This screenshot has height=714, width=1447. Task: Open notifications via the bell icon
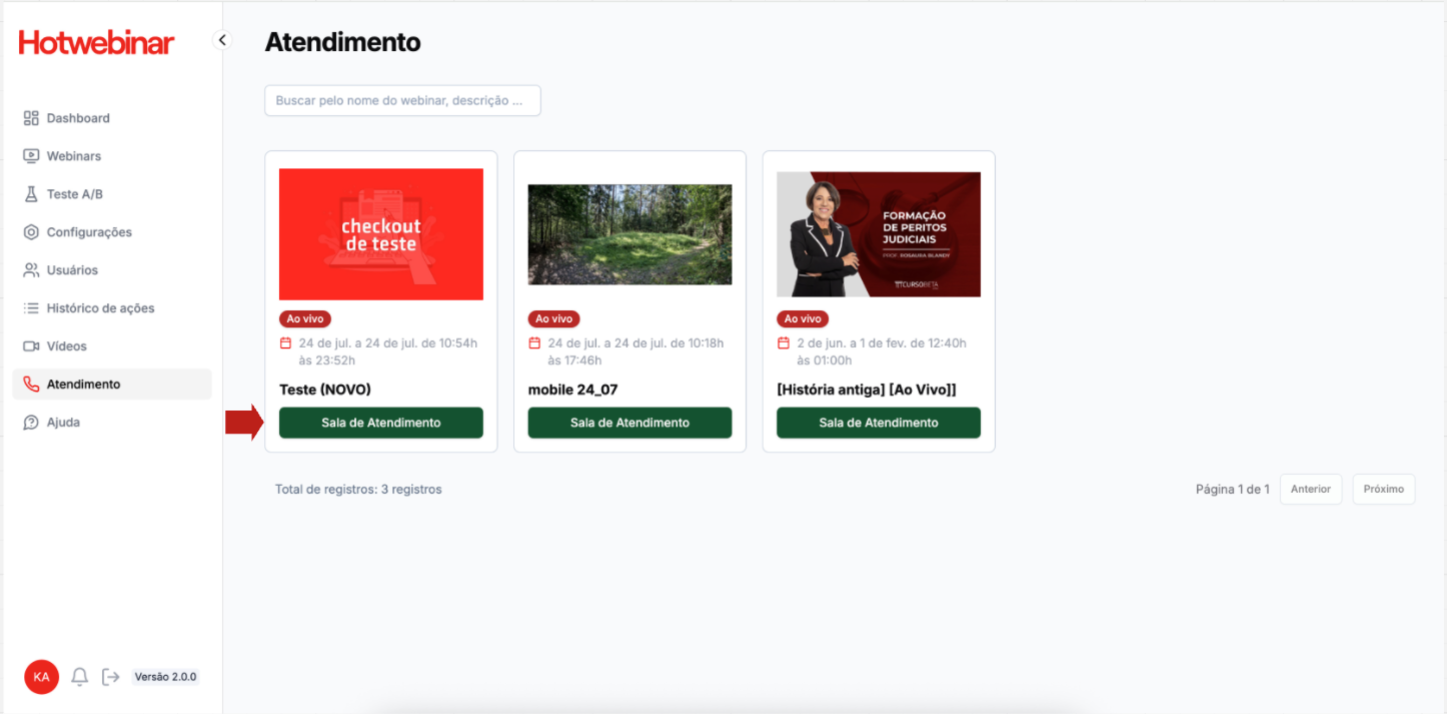coord(80,677)
